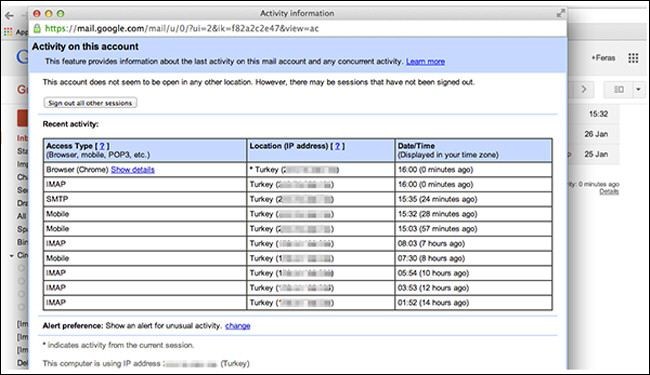Click Show details link for Browser (Chrome)

[133, 169]
